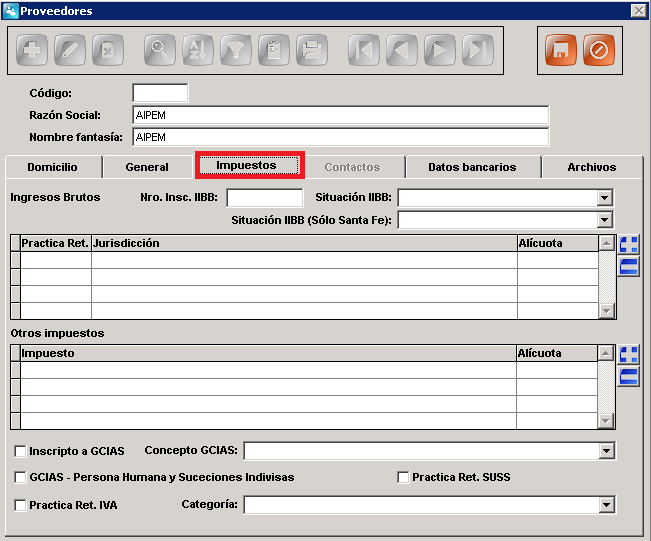Go to the last record
This screenshot has height=541, width=651.
pyautogui.click(x=478, y=50)
